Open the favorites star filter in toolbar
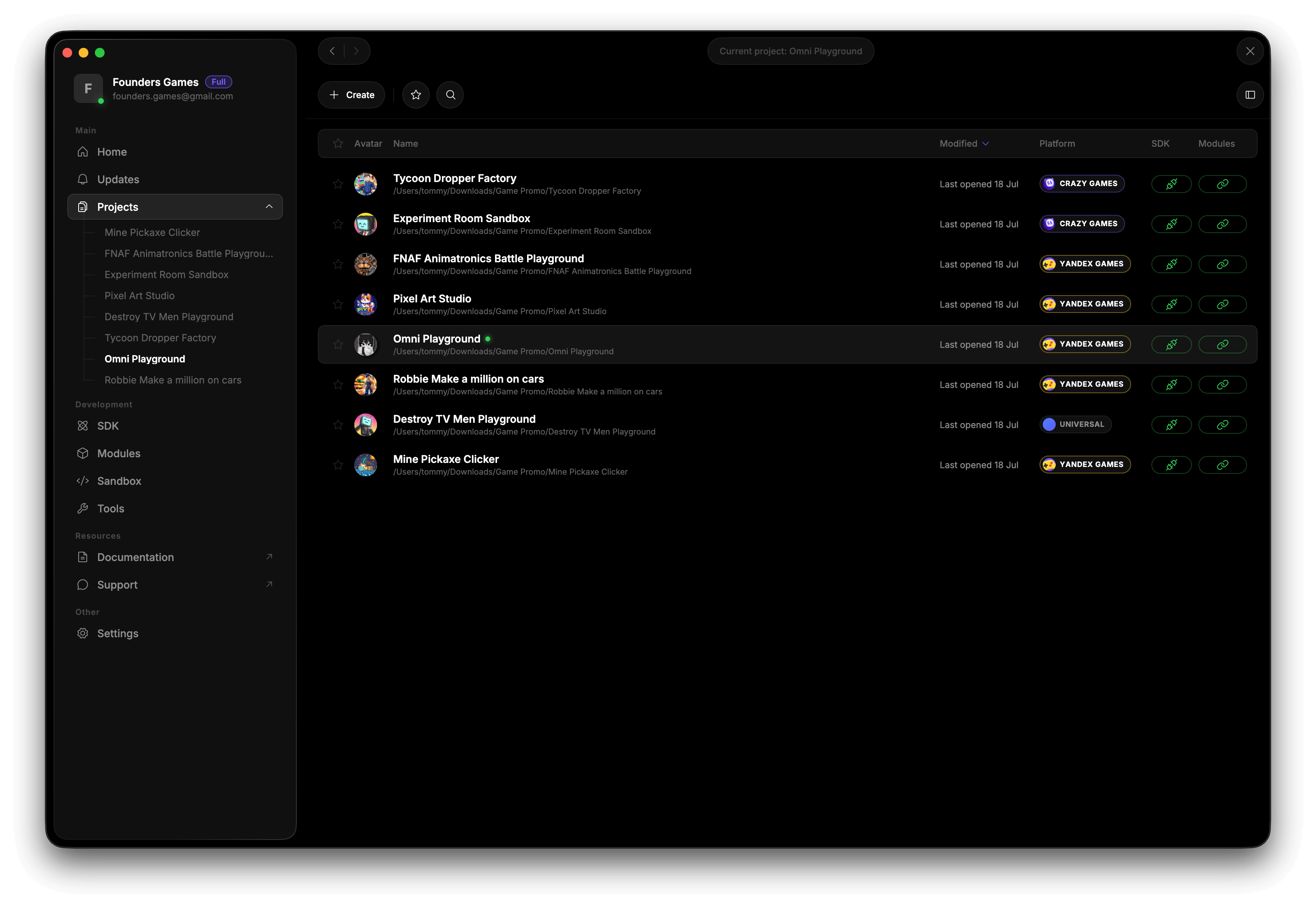 tap(416, 95)
